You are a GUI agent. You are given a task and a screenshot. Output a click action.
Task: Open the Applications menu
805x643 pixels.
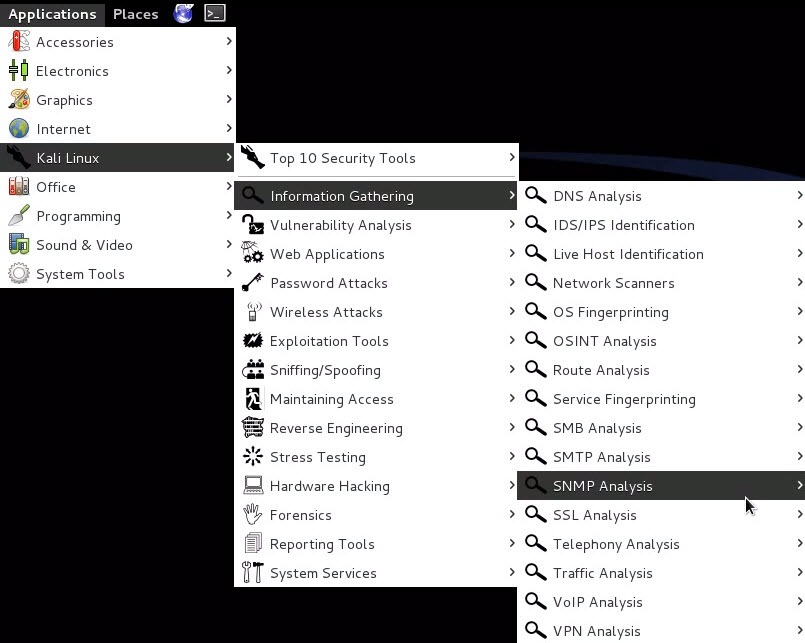tap(52, 14)
